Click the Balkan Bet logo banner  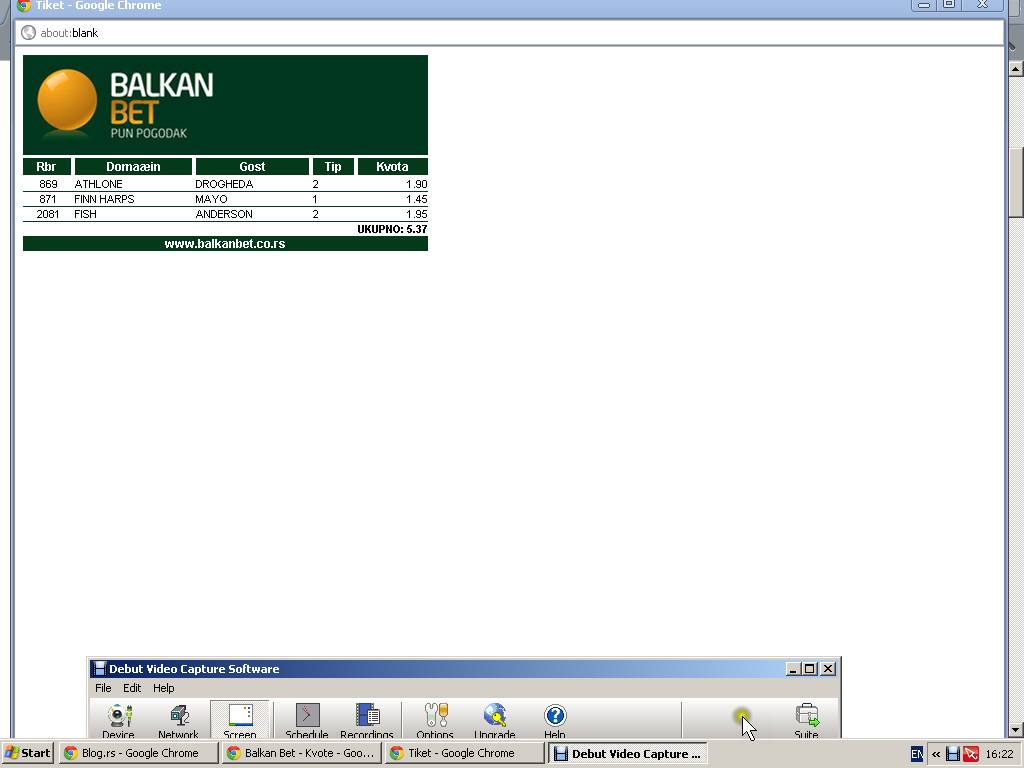[225, 105]
